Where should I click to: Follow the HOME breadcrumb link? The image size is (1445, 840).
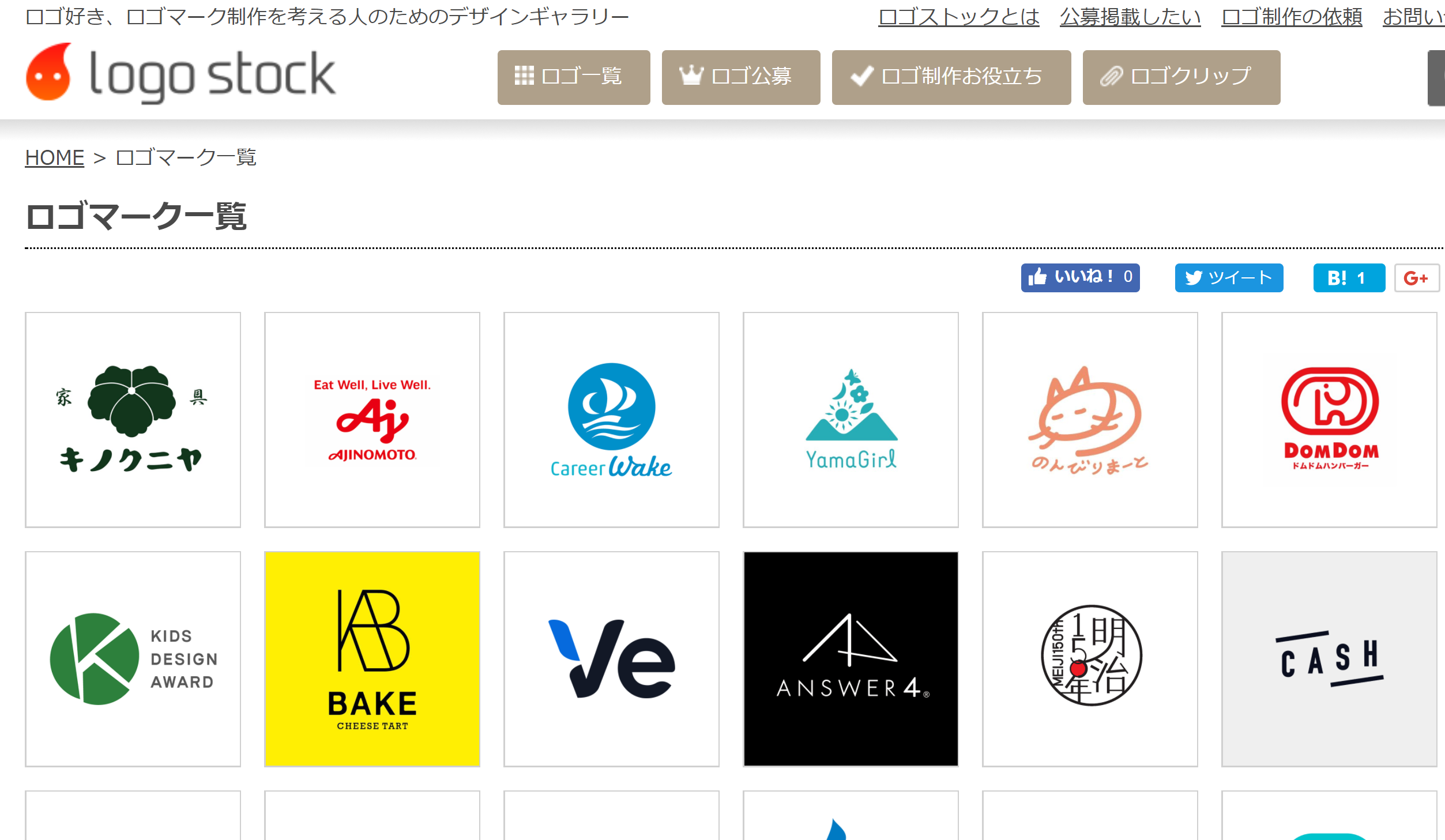(55, 157)
